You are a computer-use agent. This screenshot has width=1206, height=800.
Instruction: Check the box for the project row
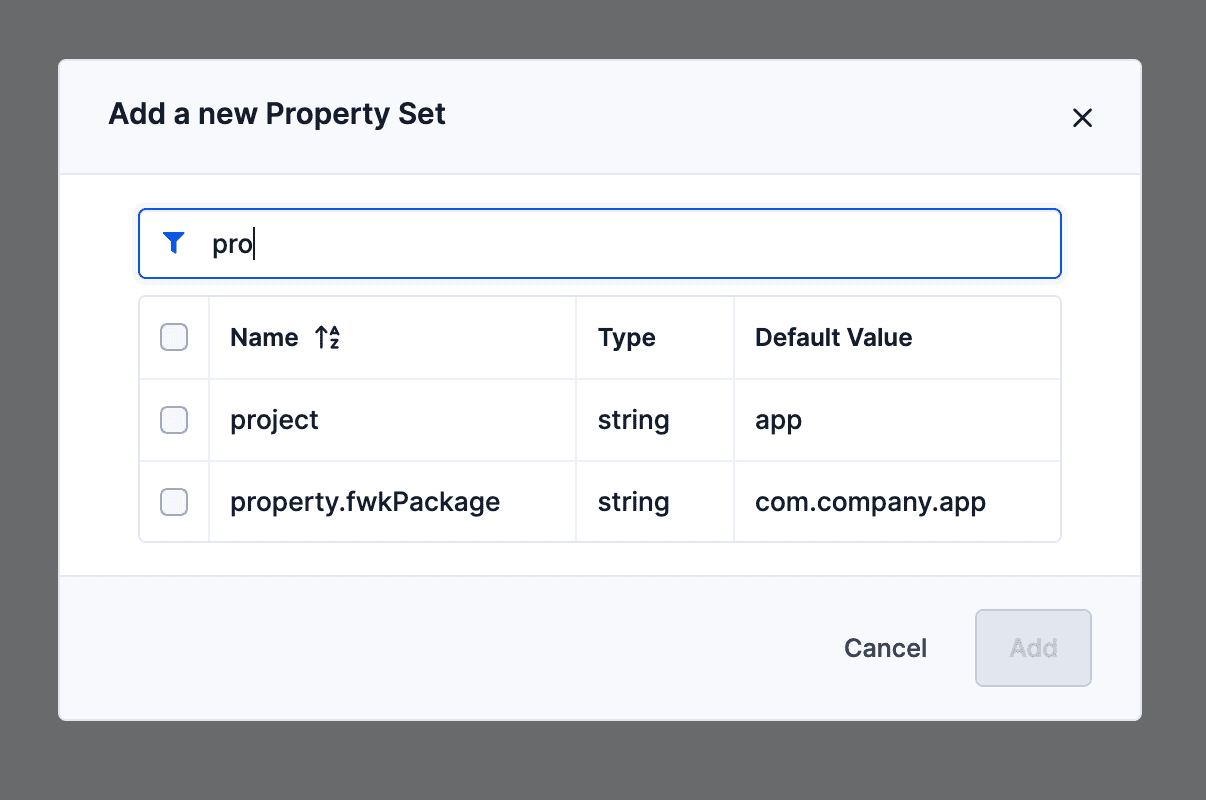point(174,420)
